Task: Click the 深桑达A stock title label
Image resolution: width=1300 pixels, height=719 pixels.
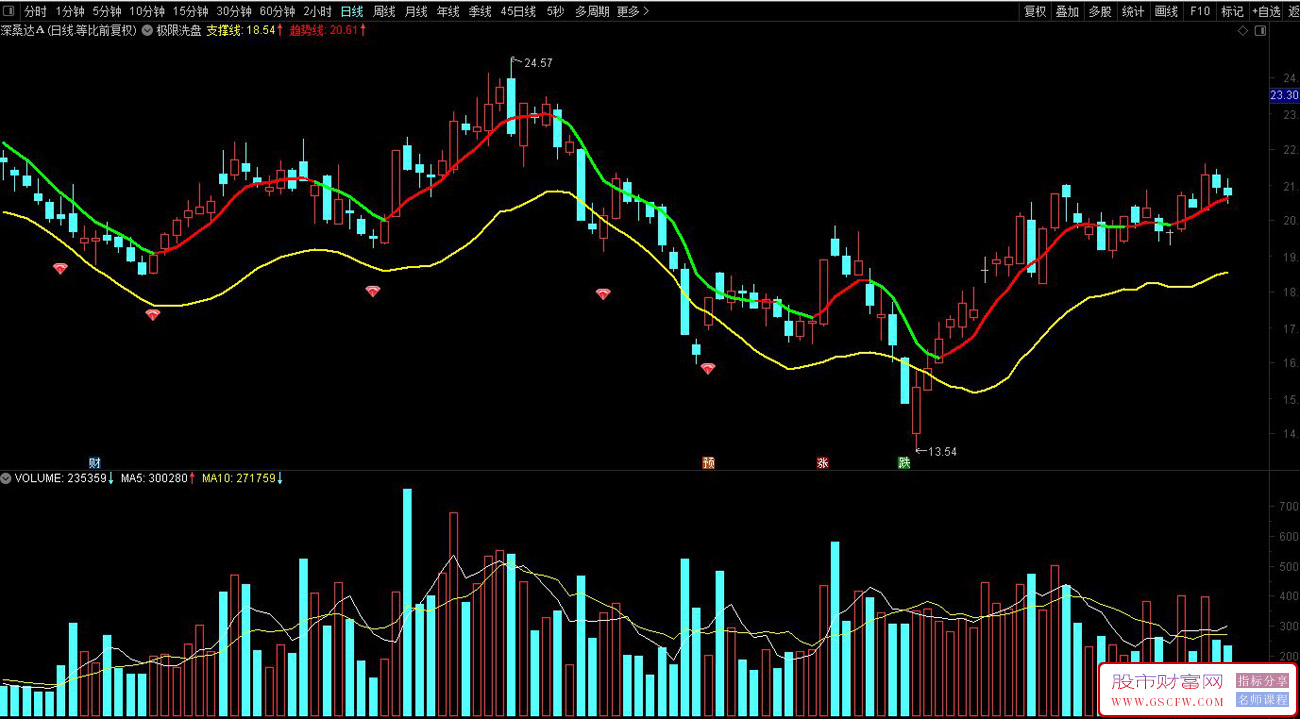Action: (x=21, y=30)
